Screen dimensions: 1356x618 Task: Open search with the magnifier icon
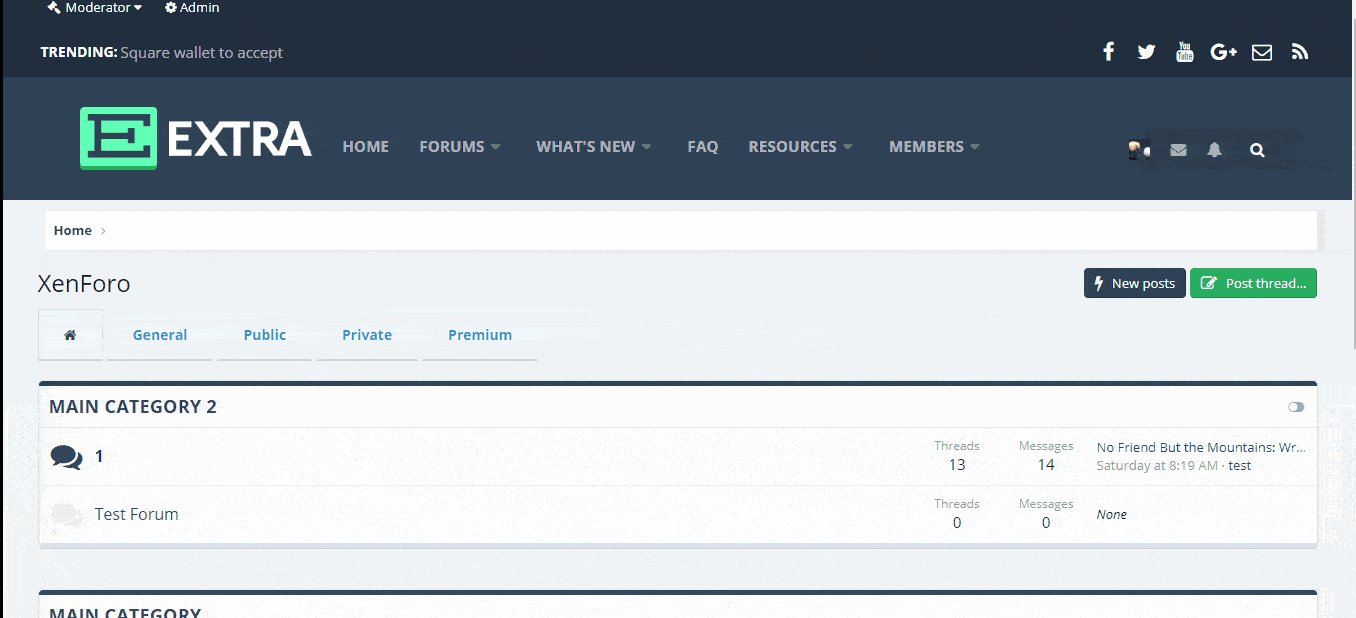(1257, 150)
